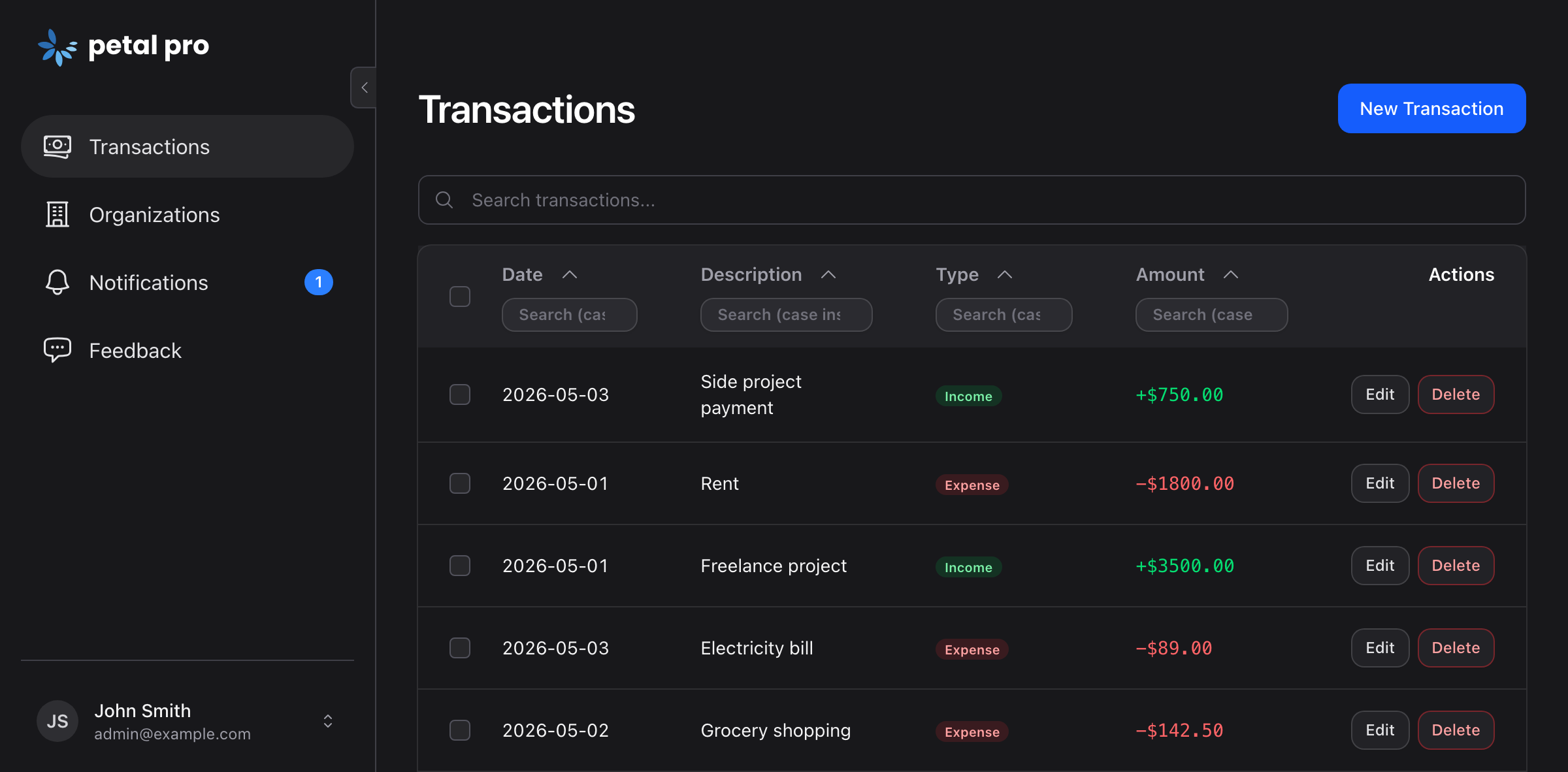
Task: Click the Feedback chat bubble icon
Action: point(57,350)
